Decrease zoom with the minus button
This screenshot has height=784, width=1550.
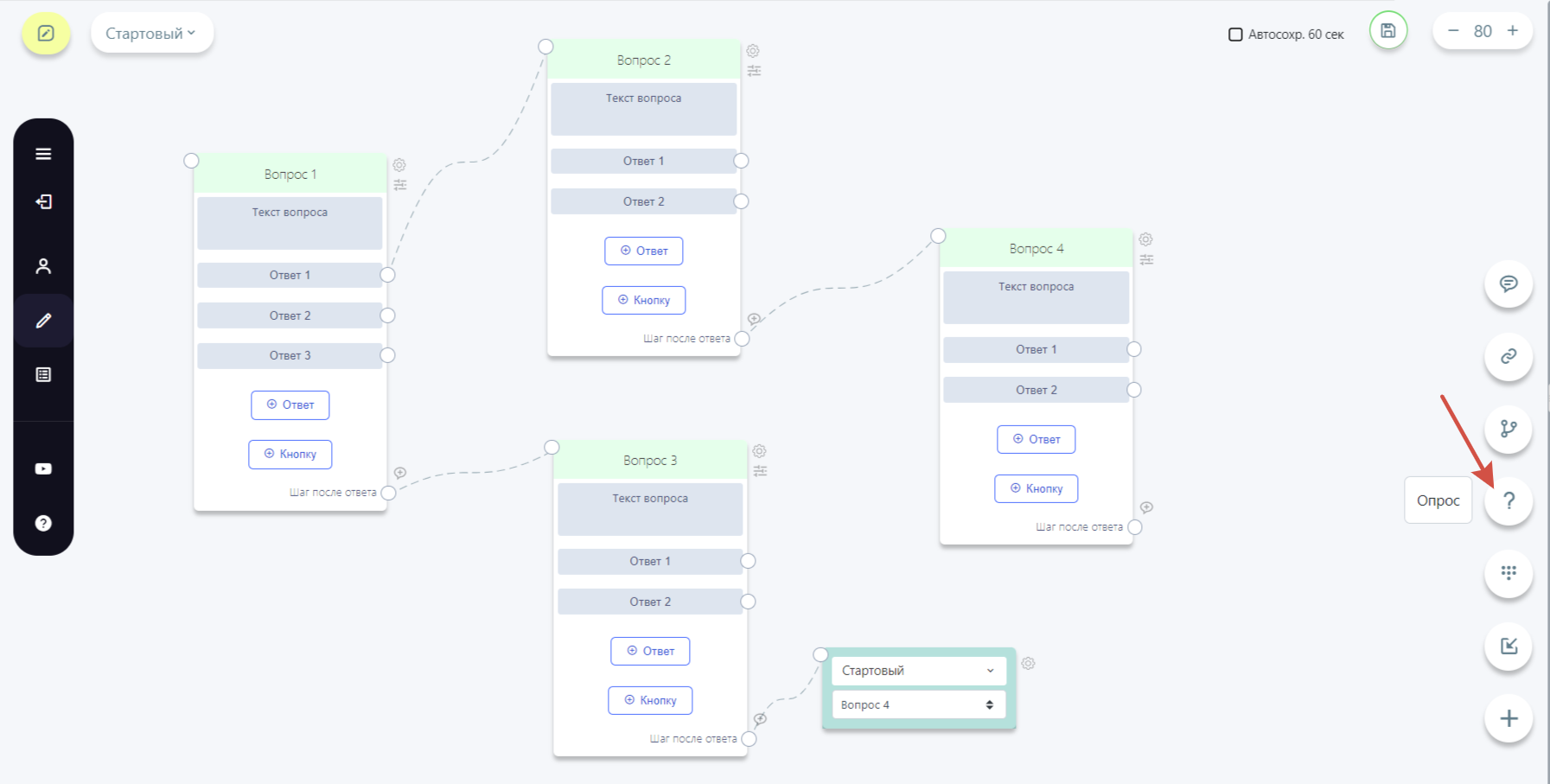pos(1453,31)
